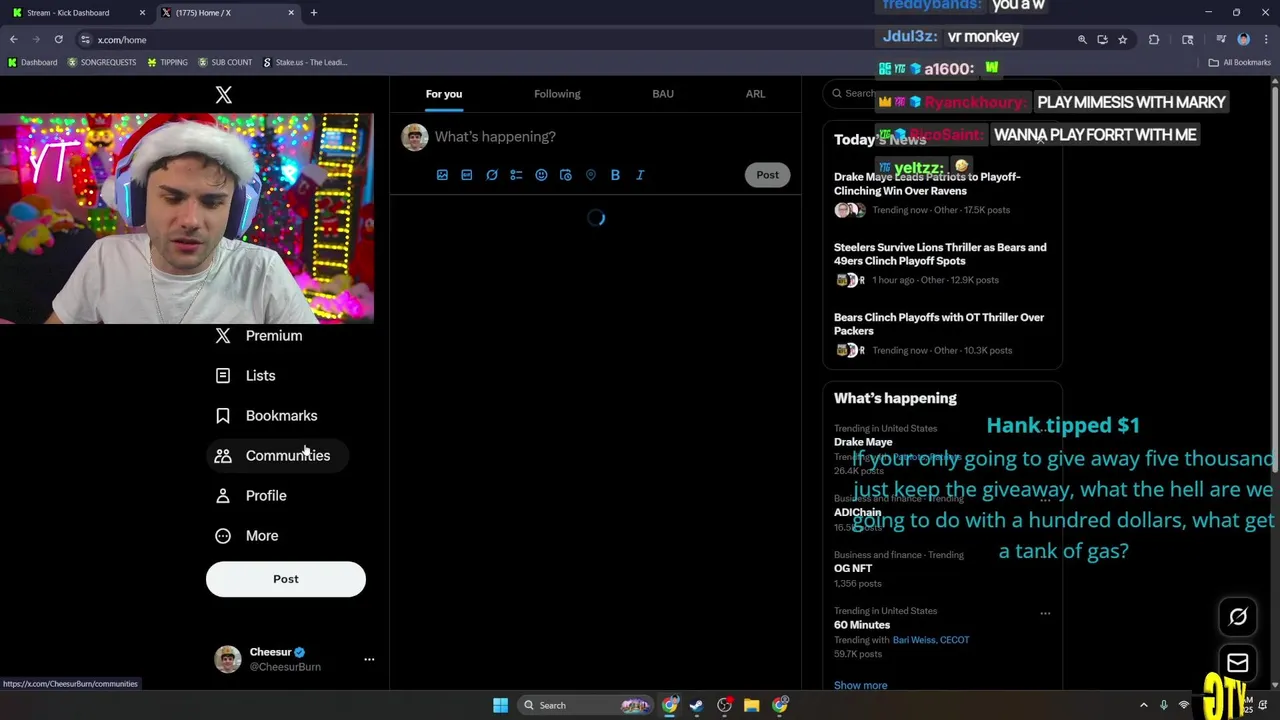Add a poll to the post
The height and width of the screenshot is (720, 1280).
coord(516,175)
